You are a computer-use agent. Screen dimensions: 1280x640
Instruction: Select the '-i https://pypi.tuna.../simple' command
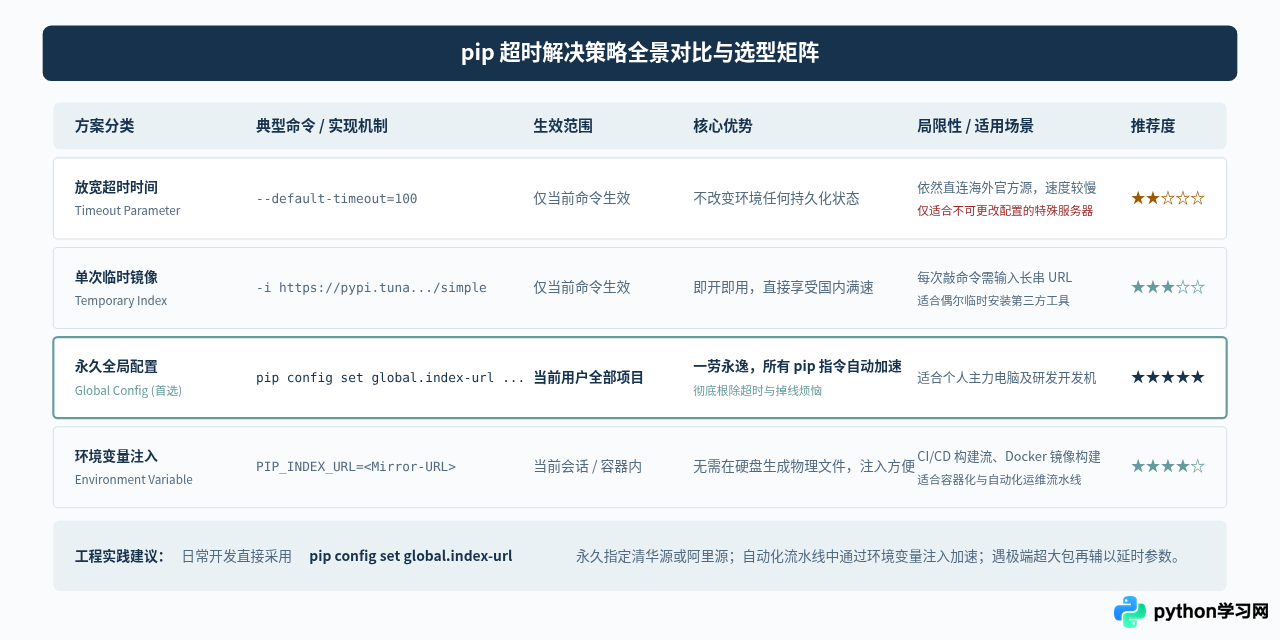coord(371,288)
